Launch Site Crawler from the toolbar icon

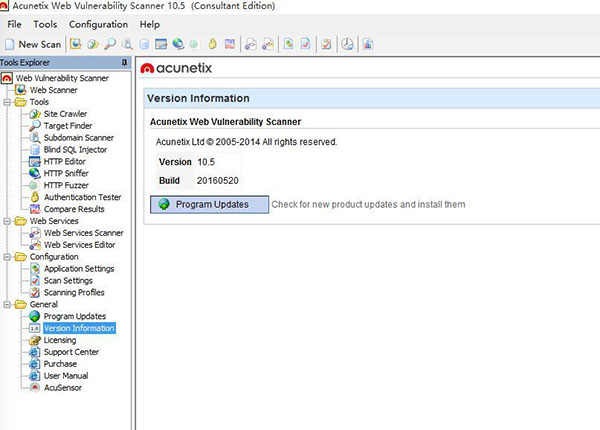pos(93,44)
